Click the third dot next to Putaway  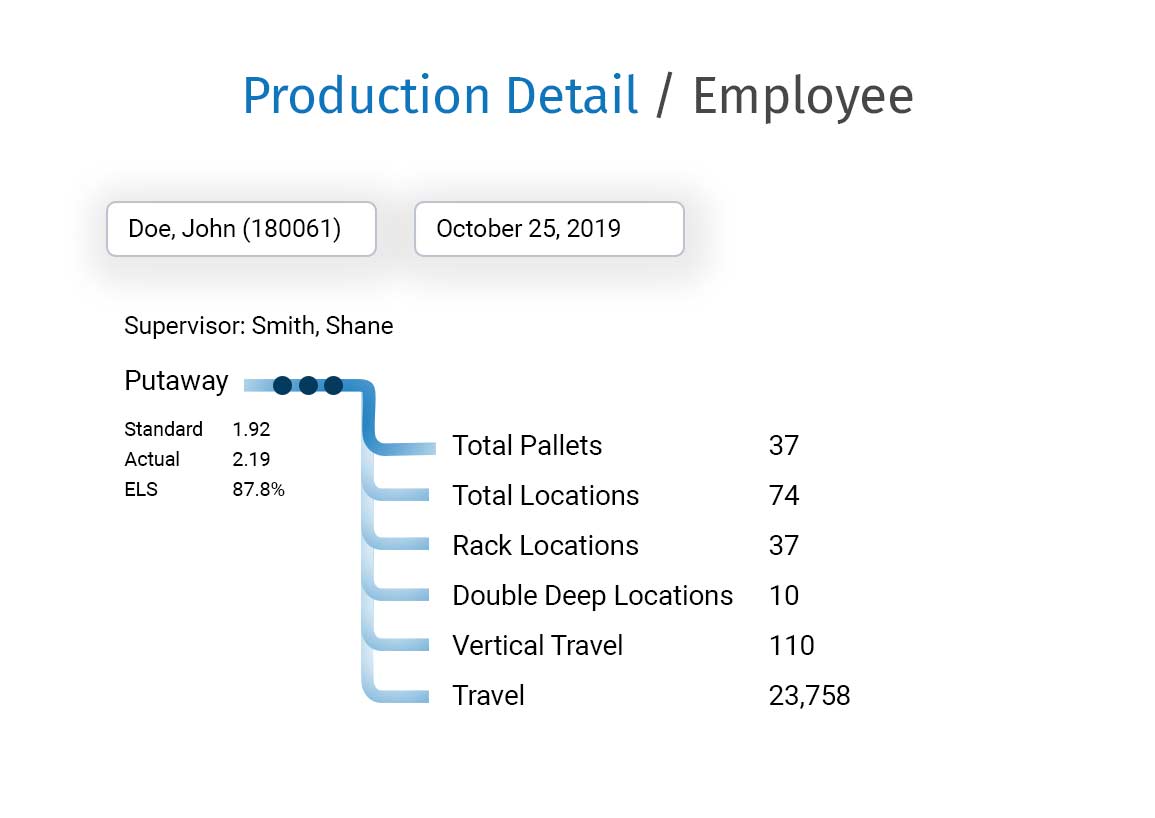(334, 385)
